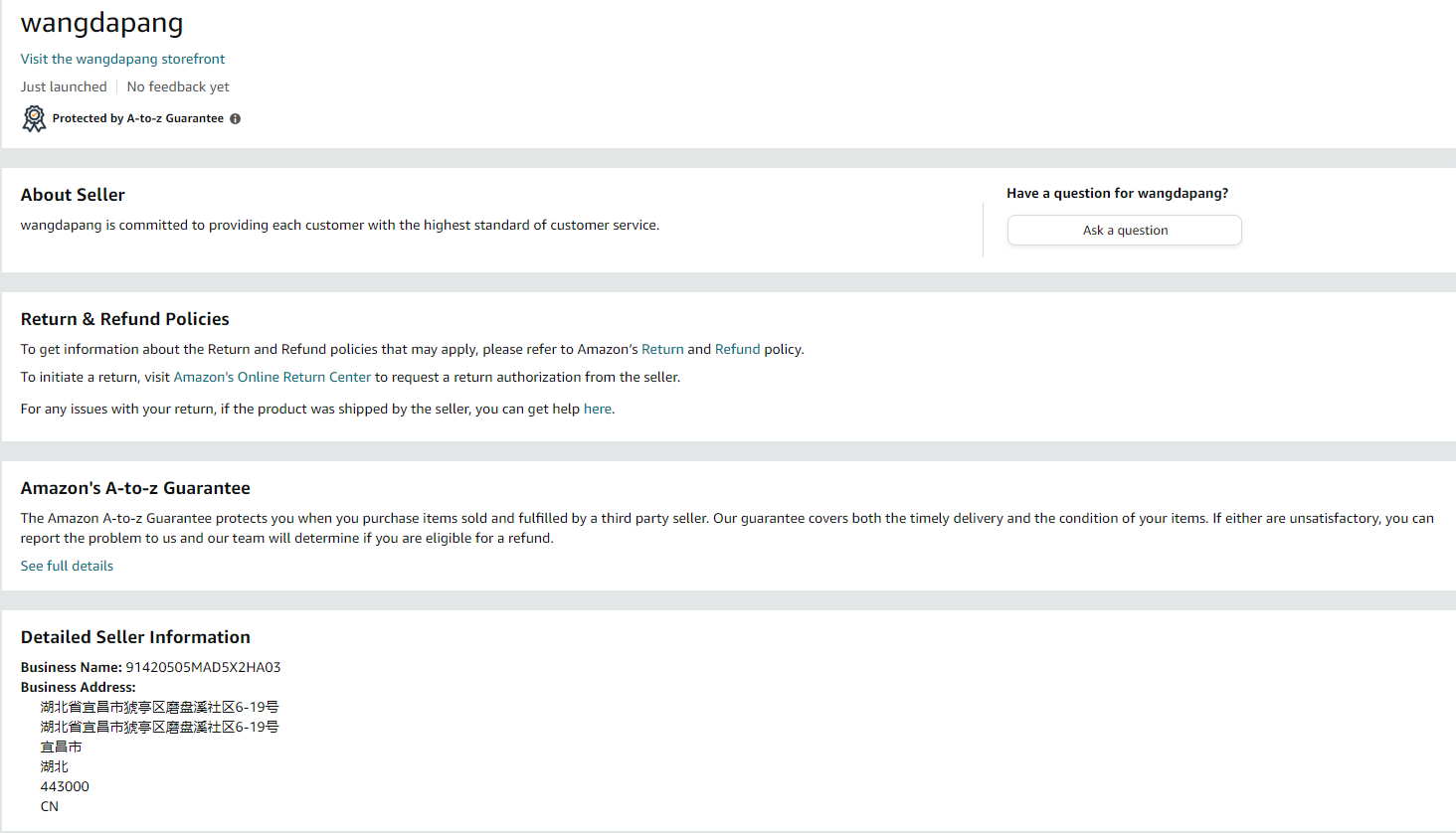
Task: Click the Protected by A-to-z Guarantee text
Action: coord(137,118)
